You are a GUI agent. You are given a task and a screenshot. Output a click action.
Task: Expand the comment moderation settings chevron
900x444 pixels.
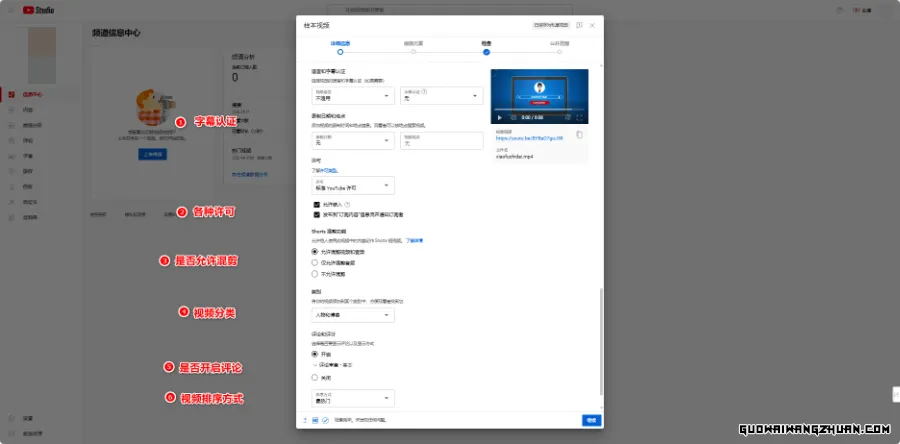pyautogui.click(x=315, y=365)
